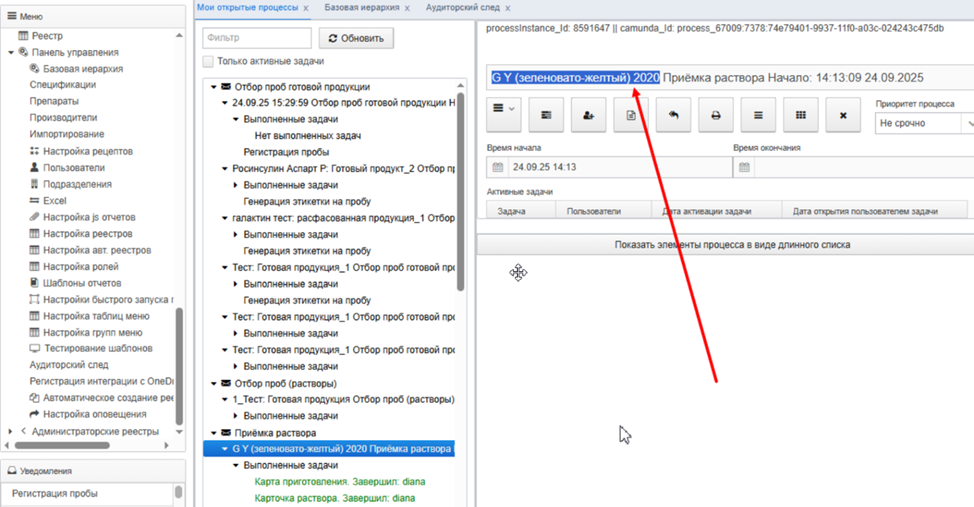Collapse the Отбор проб готовой продукции group
This screenshot has height=507, width=974.
pyautogui.click(x=214, y=87)
